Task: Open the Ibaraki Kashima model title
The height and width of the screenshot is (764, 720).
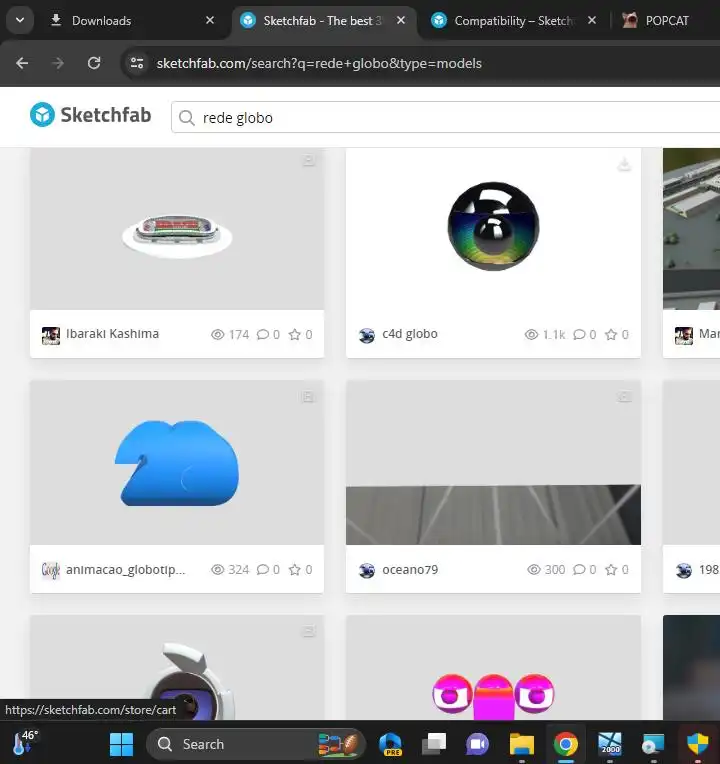Action: pos(113,334)
